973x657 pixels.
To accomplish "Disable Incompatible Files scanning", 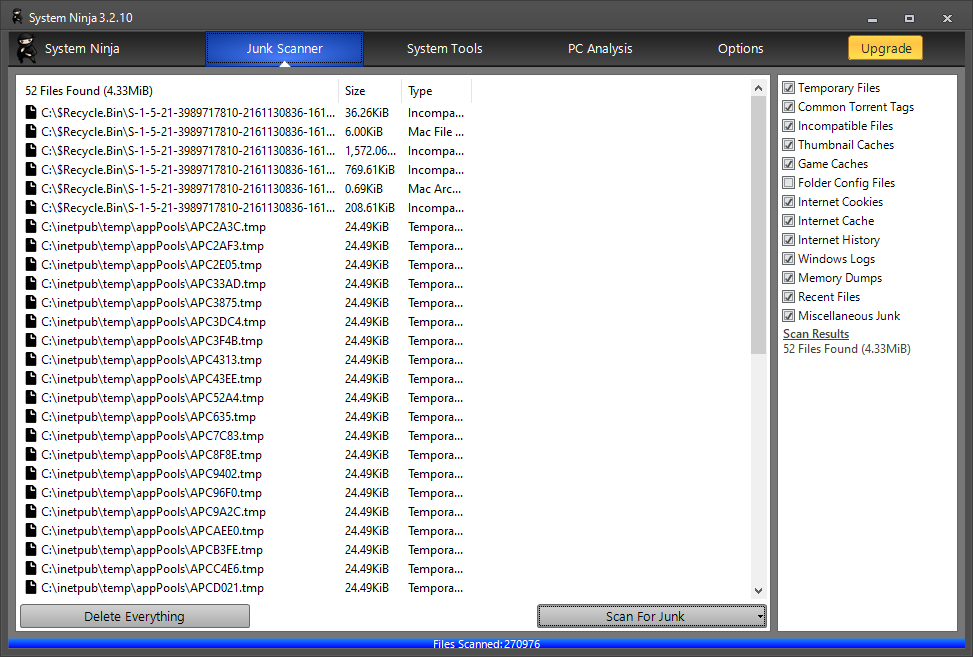I will pos(788,126).
